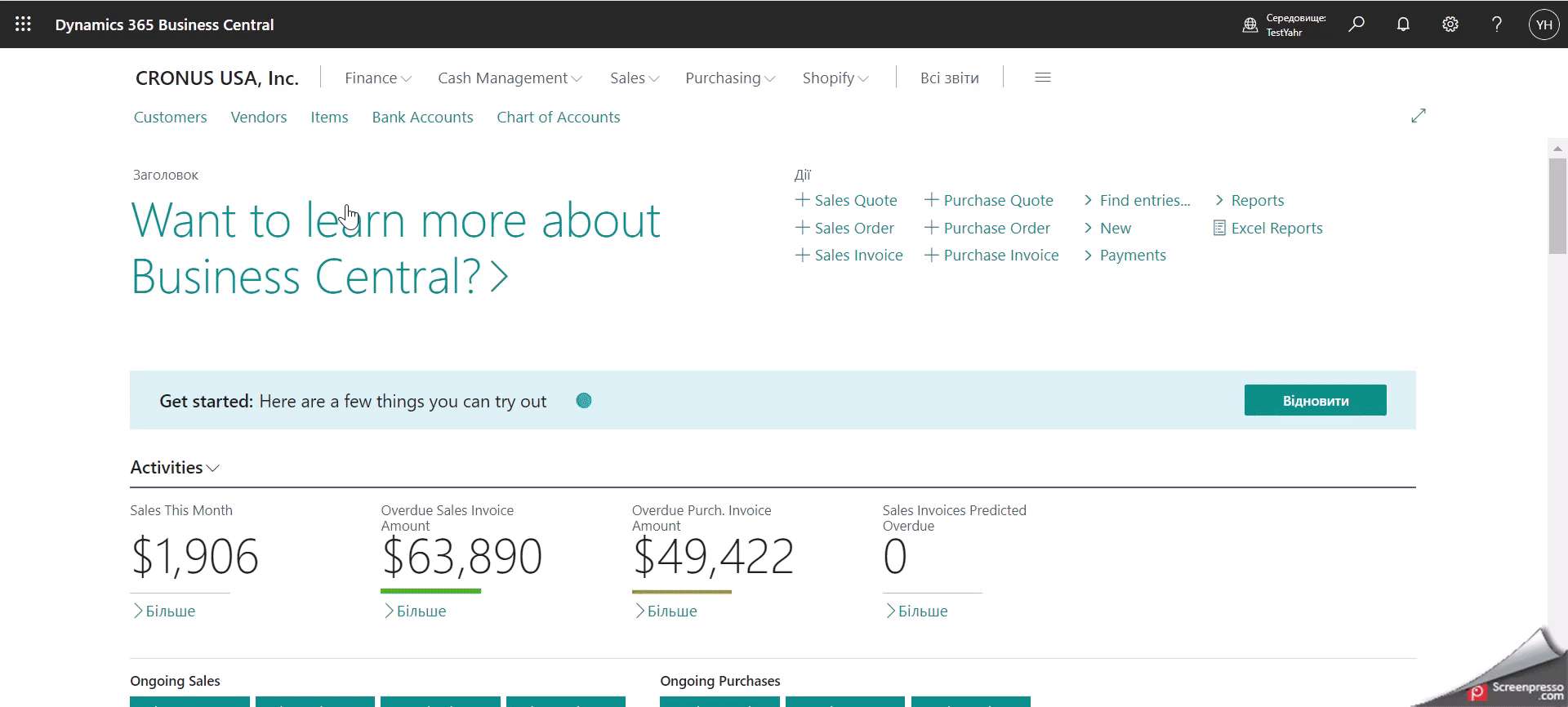1568x707 pixels.
Task: Click the search magnifier icon
Action: pos(1356,24)
